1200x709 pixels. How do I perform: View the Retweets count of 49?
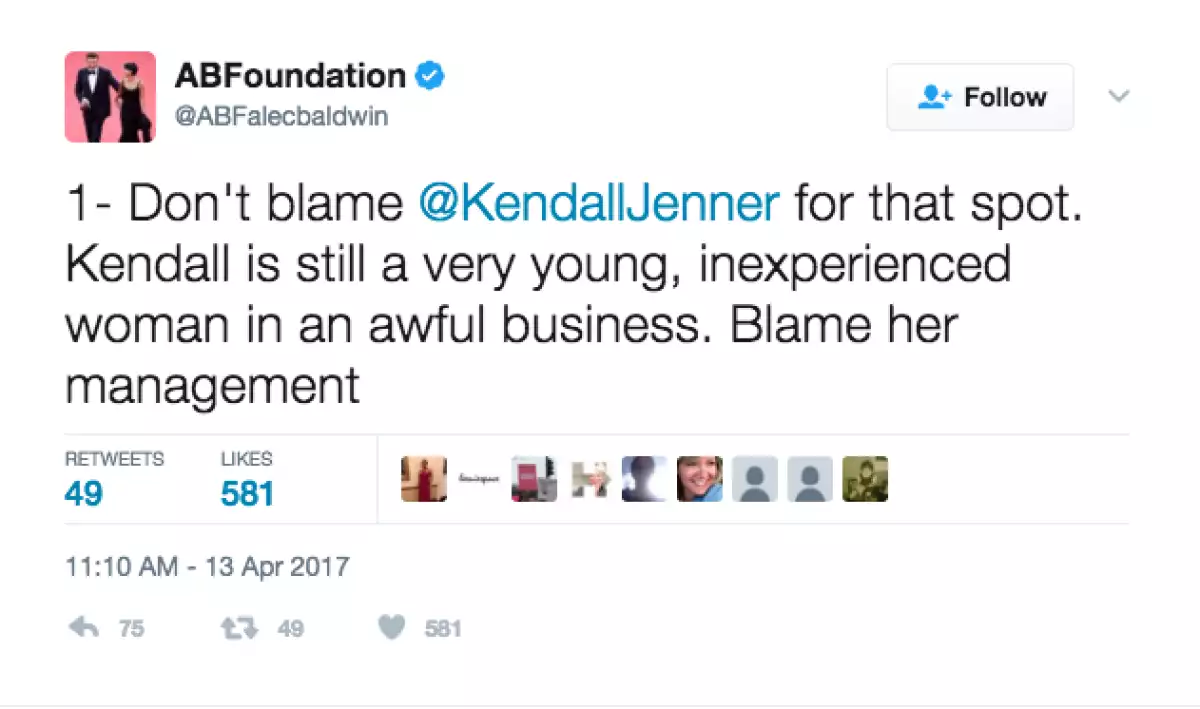tap(84, 493)
